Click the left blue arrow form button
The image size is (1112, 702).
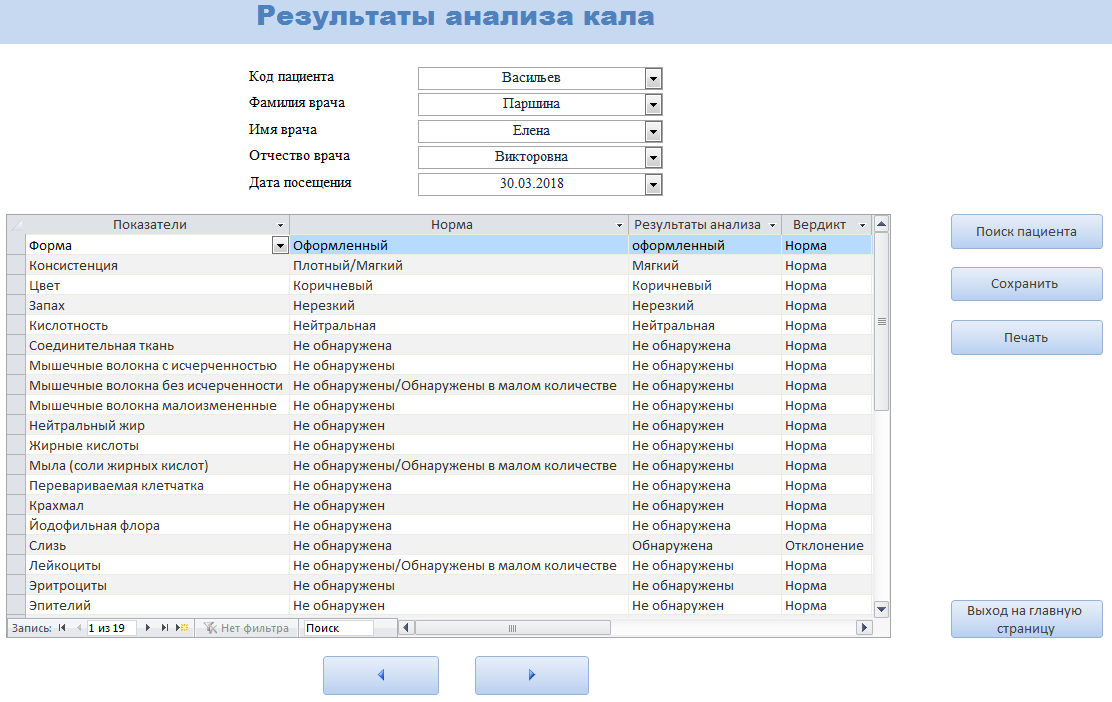tap(381, 675)
